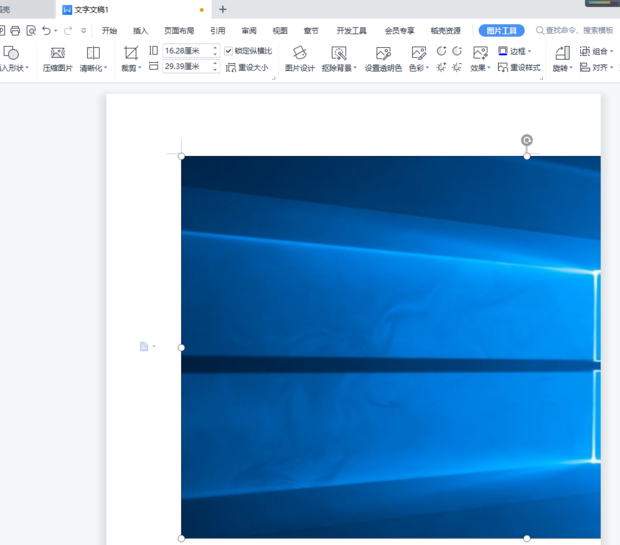The height and width of the screenshot is (545, 620).
Task: Expand the Undo history dropdown arrow
Action: [x=56, y=31]
